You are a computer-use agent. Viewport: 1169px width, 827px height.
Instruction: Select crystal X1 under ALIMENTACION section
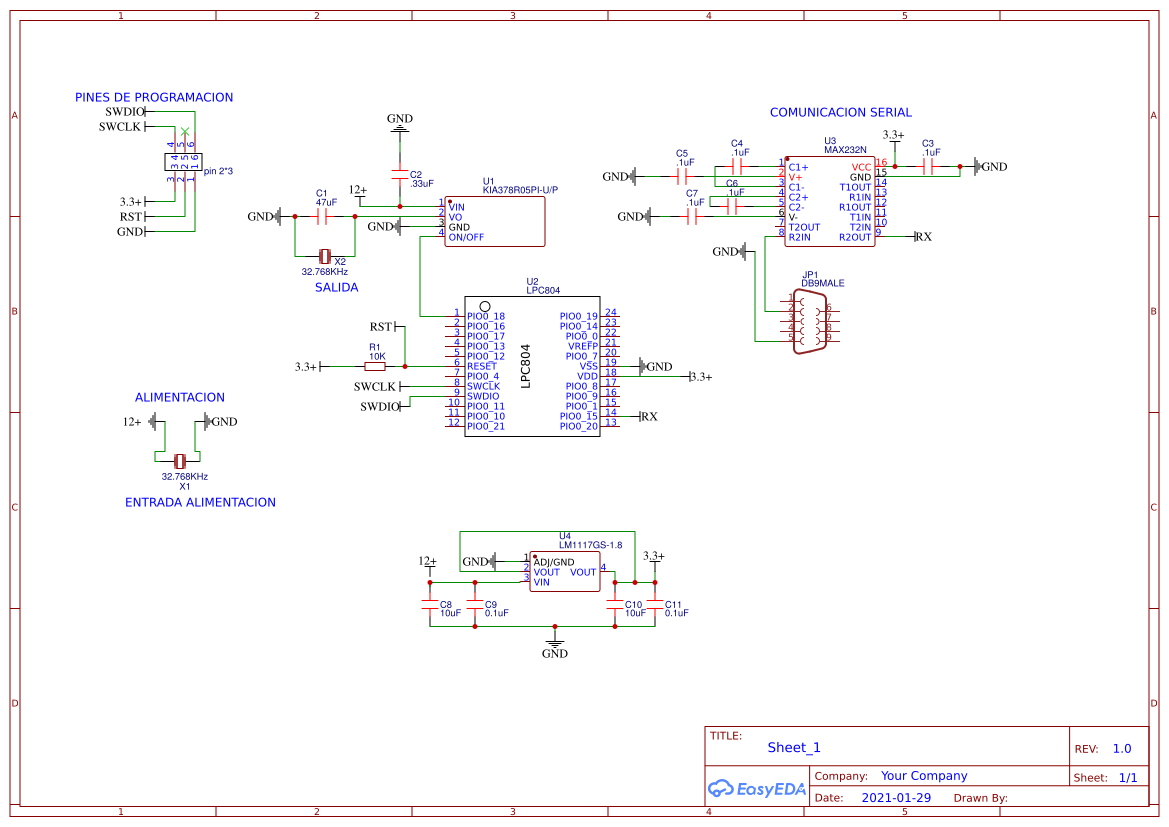click(181, 462)
